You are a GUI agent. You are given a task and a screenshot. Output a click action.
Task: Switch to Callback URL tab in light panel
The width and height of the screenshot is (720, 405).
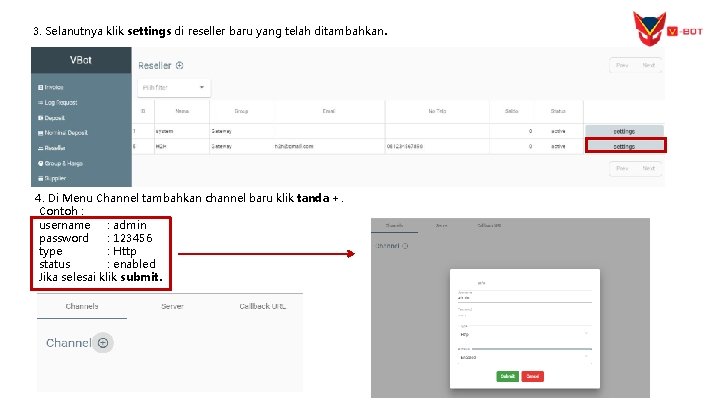tap(263, 306)
